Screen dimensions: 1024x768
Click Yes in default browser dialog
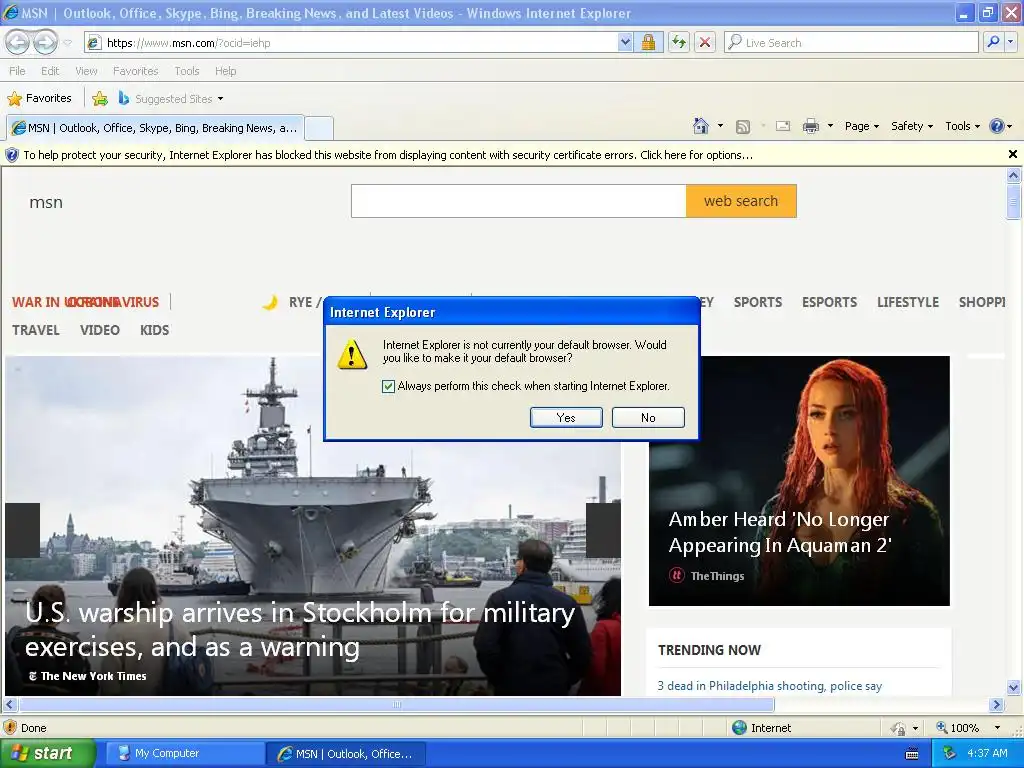pyautogui.click(x=566, y=417)
